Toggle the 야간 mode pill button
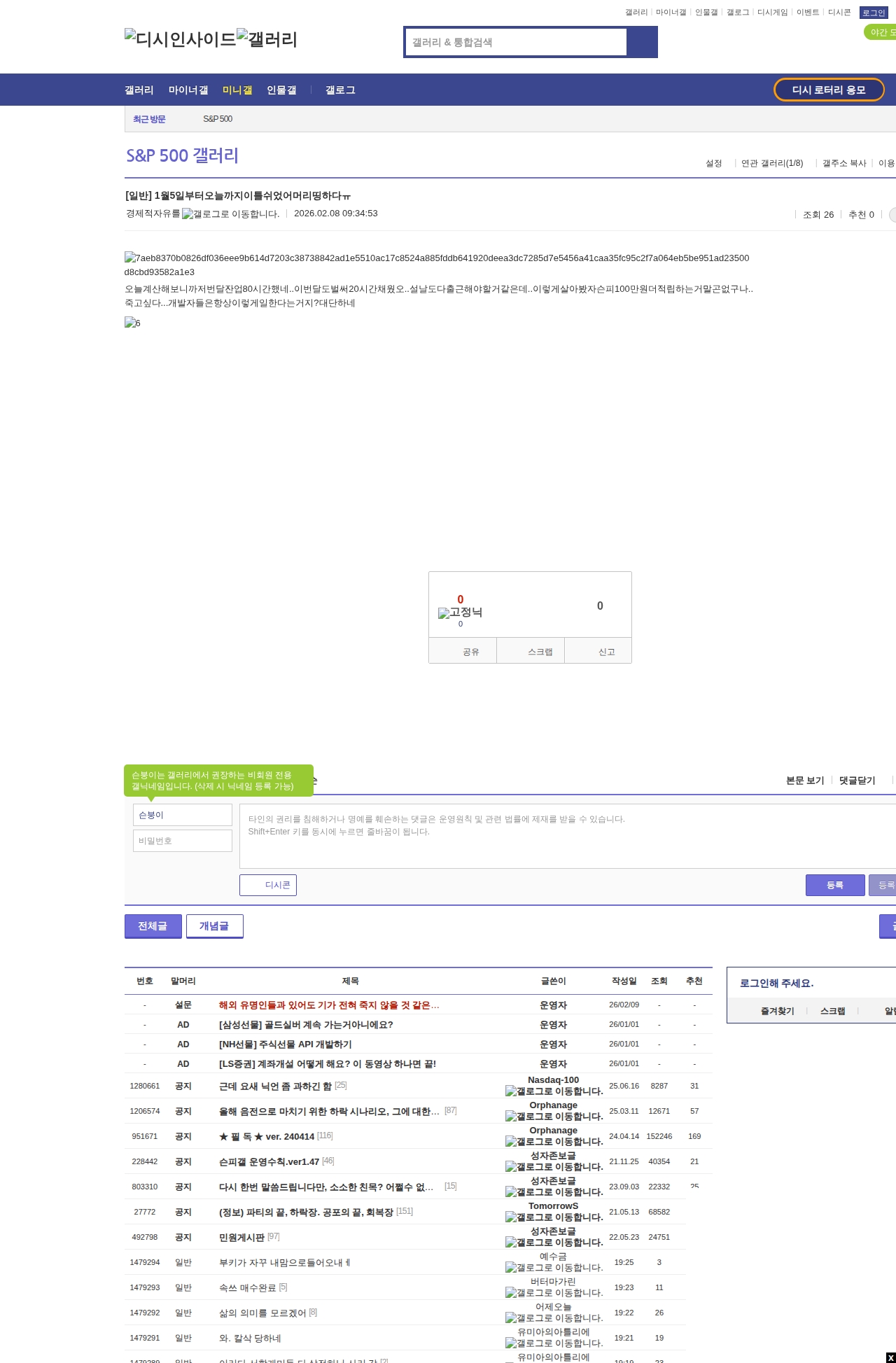The height and width of the screenshot is (1363, 896). pos(881,32)
